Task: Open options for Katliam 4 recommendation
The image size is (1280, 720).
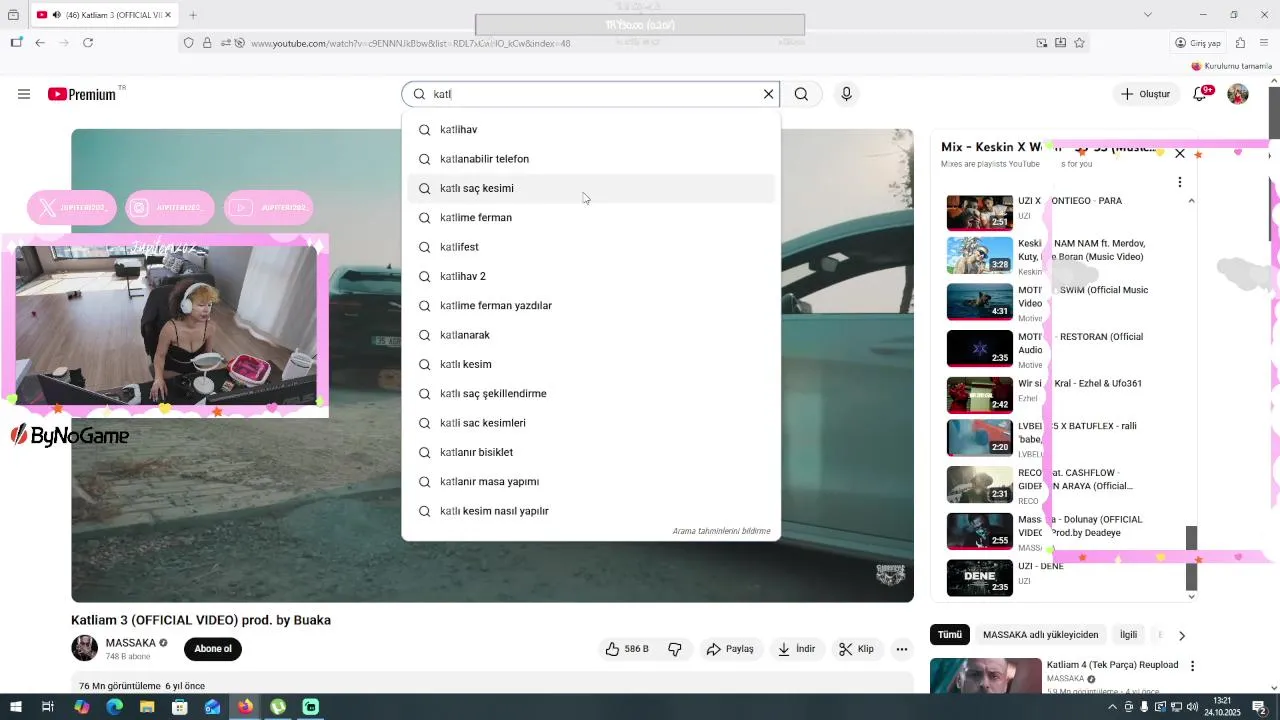Action: (1192, 666)
